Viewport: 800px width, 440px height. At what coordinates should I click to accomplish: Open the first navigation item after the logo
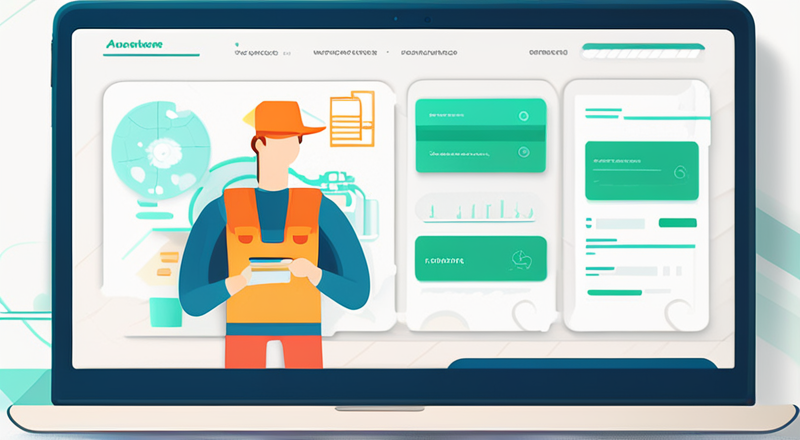coord(257,53)
